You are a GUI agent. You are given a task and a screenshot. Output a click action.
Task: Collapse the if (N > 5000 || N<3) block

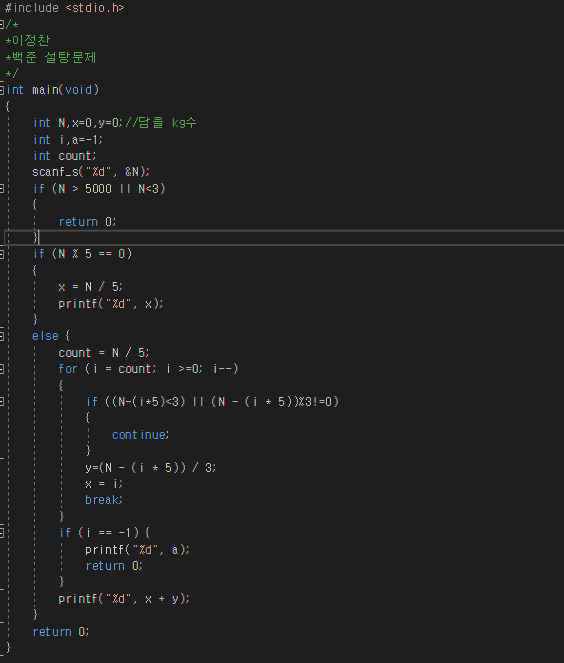click(x=2, y=189)
